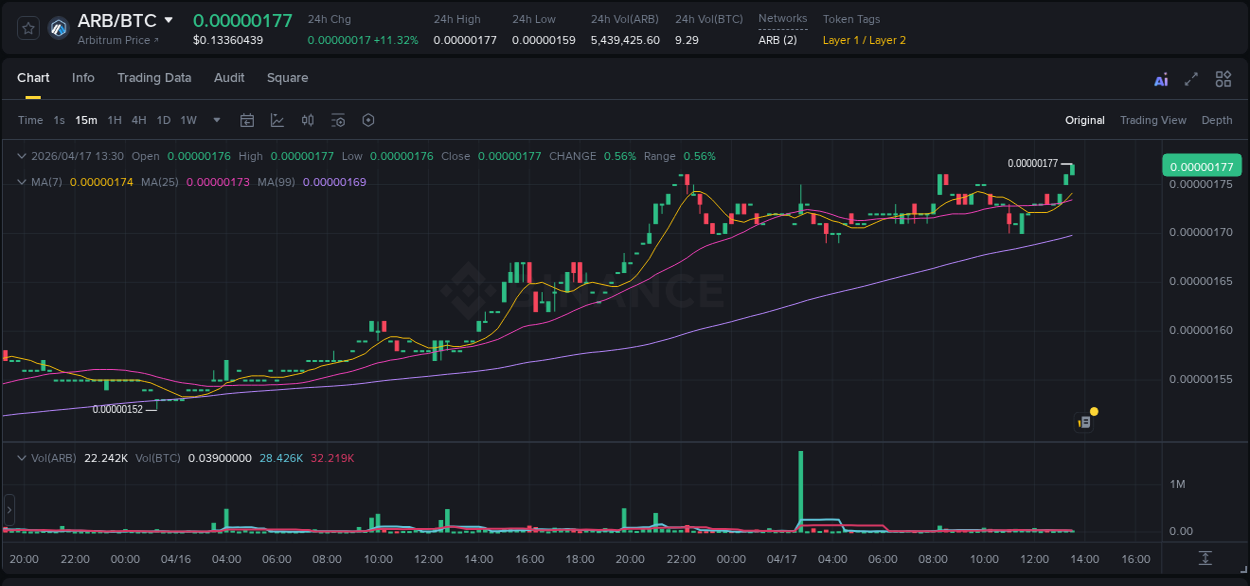The image size is (1250, 586).
Task: Click the MA(7) indicator label
Action: [x=47, y=182]
